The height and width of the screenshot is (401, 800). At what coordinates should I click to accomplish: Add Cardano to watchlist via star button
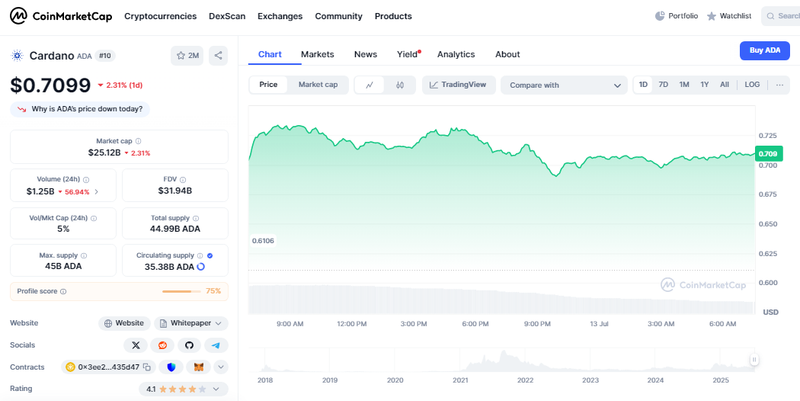pyautogui.click(x=186, y=55)
